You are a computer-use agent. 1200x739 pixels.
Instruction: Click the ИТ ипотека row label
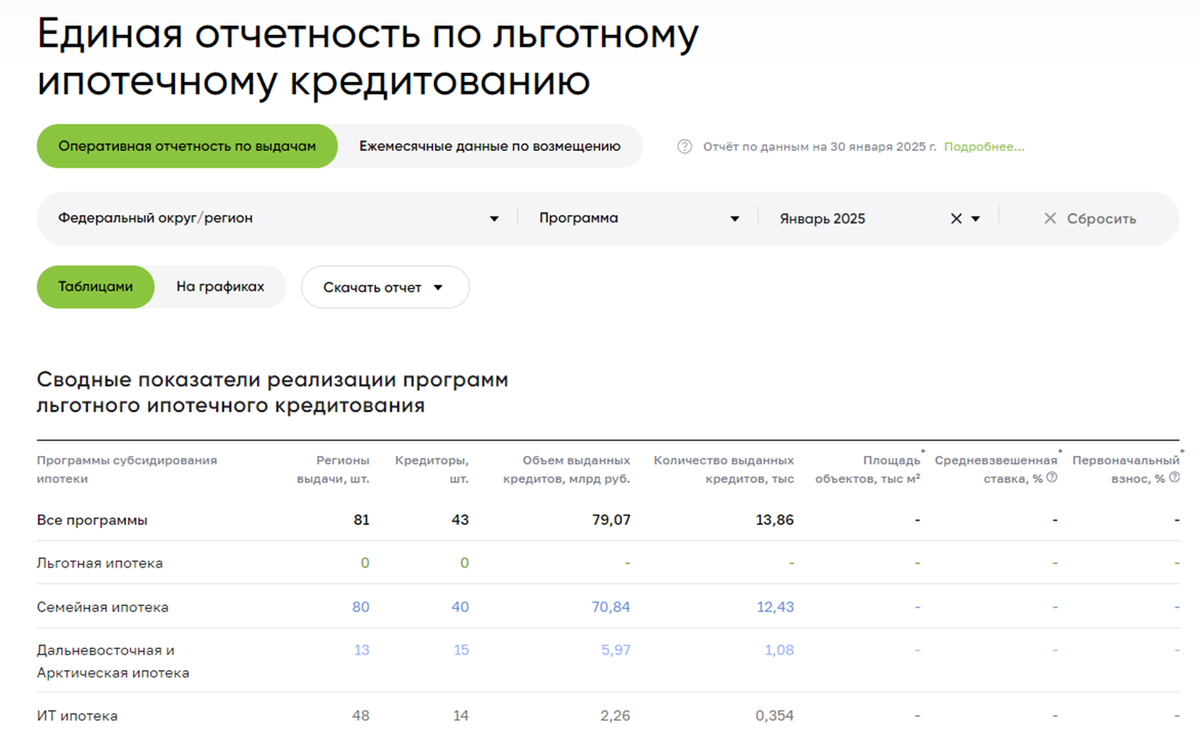point(77,716)
